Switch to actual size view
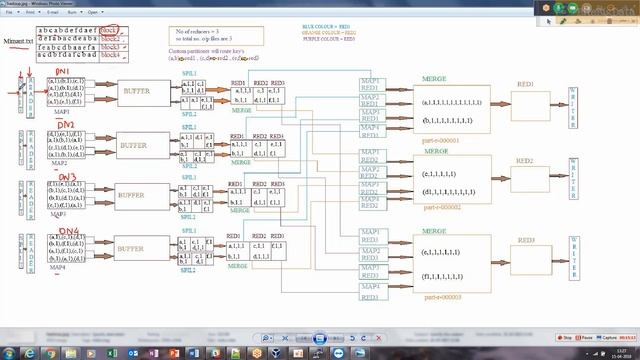The height and width of the screenshot is (360, 640). (285, 338)
